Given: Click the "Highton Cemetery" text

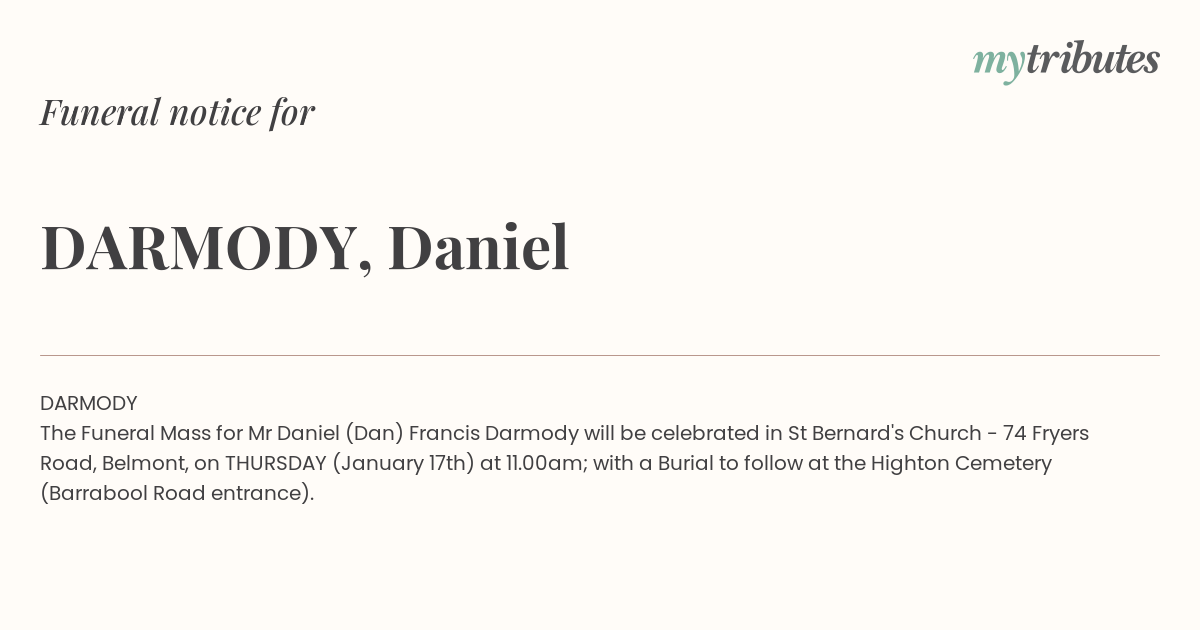Looking at the screenshot, I should point(961,463).
